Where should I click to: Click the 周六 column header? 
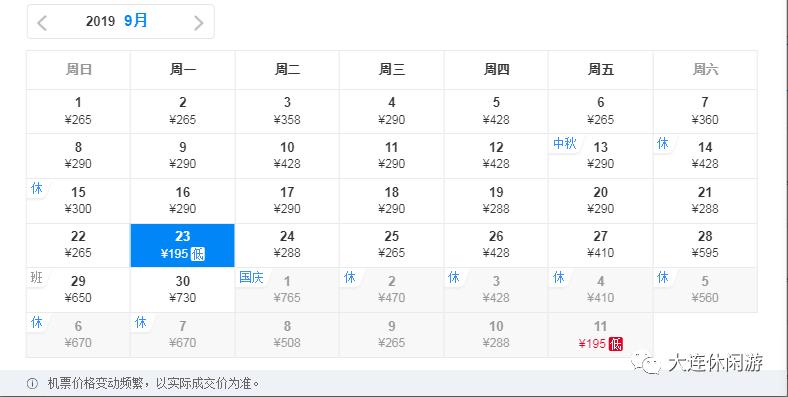coord(705,70)
